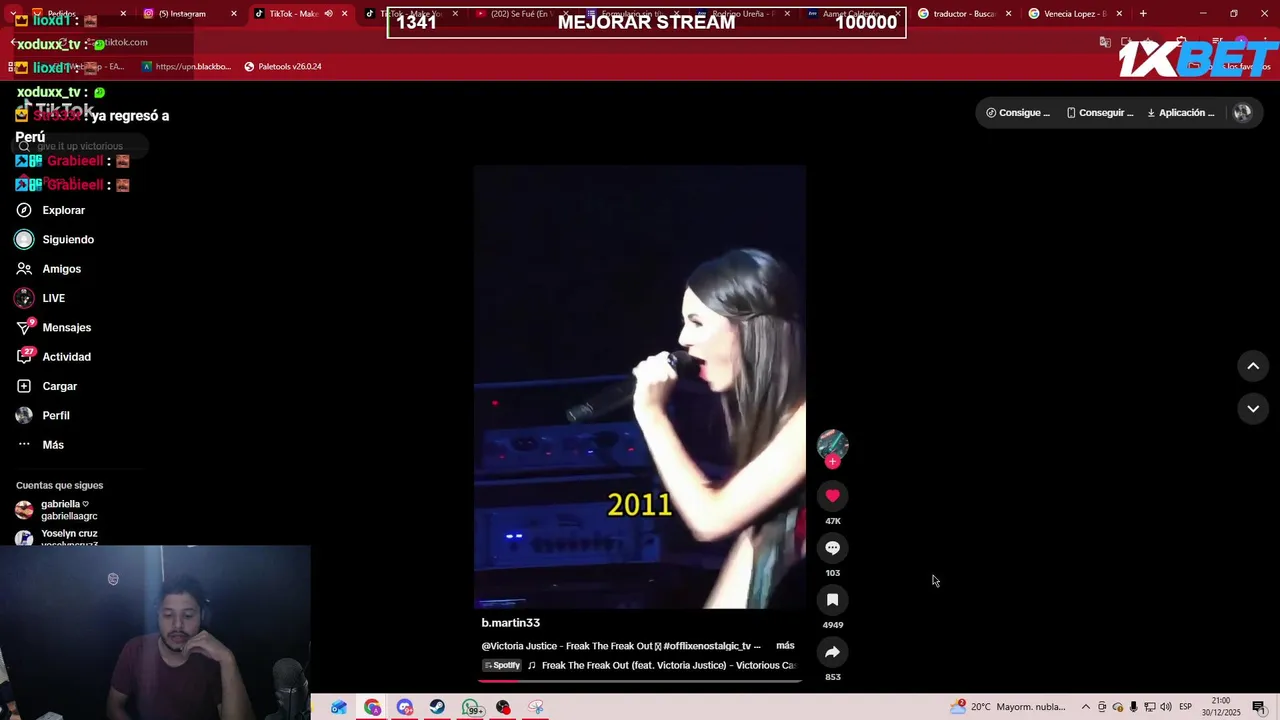Viewport: 1280px width, 720px height.
Task: Open the weather widget showing 20°C
Action: (1008, 707)
